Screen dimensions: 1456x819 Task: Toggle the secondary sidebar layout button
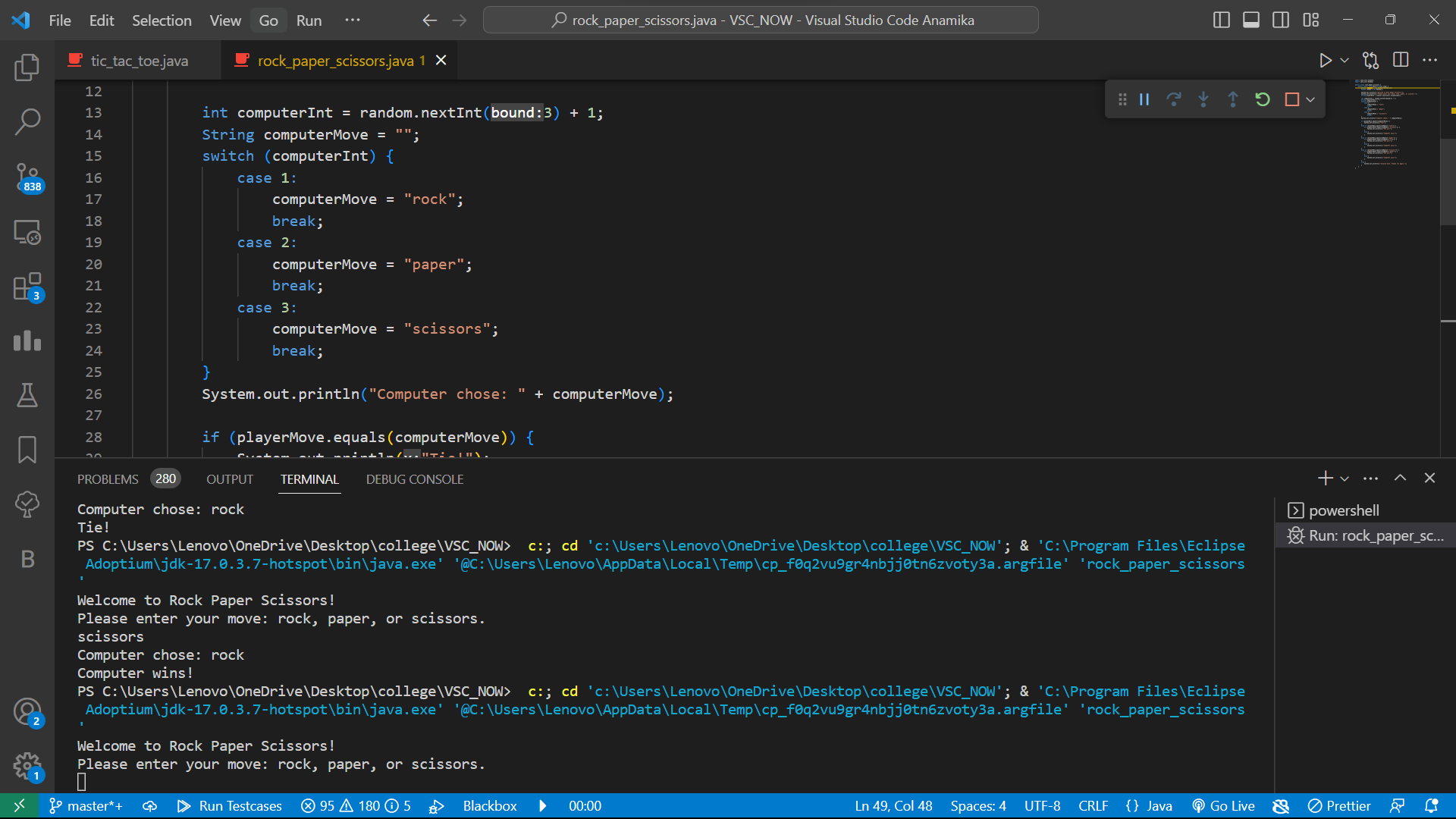click(1281, 20)
